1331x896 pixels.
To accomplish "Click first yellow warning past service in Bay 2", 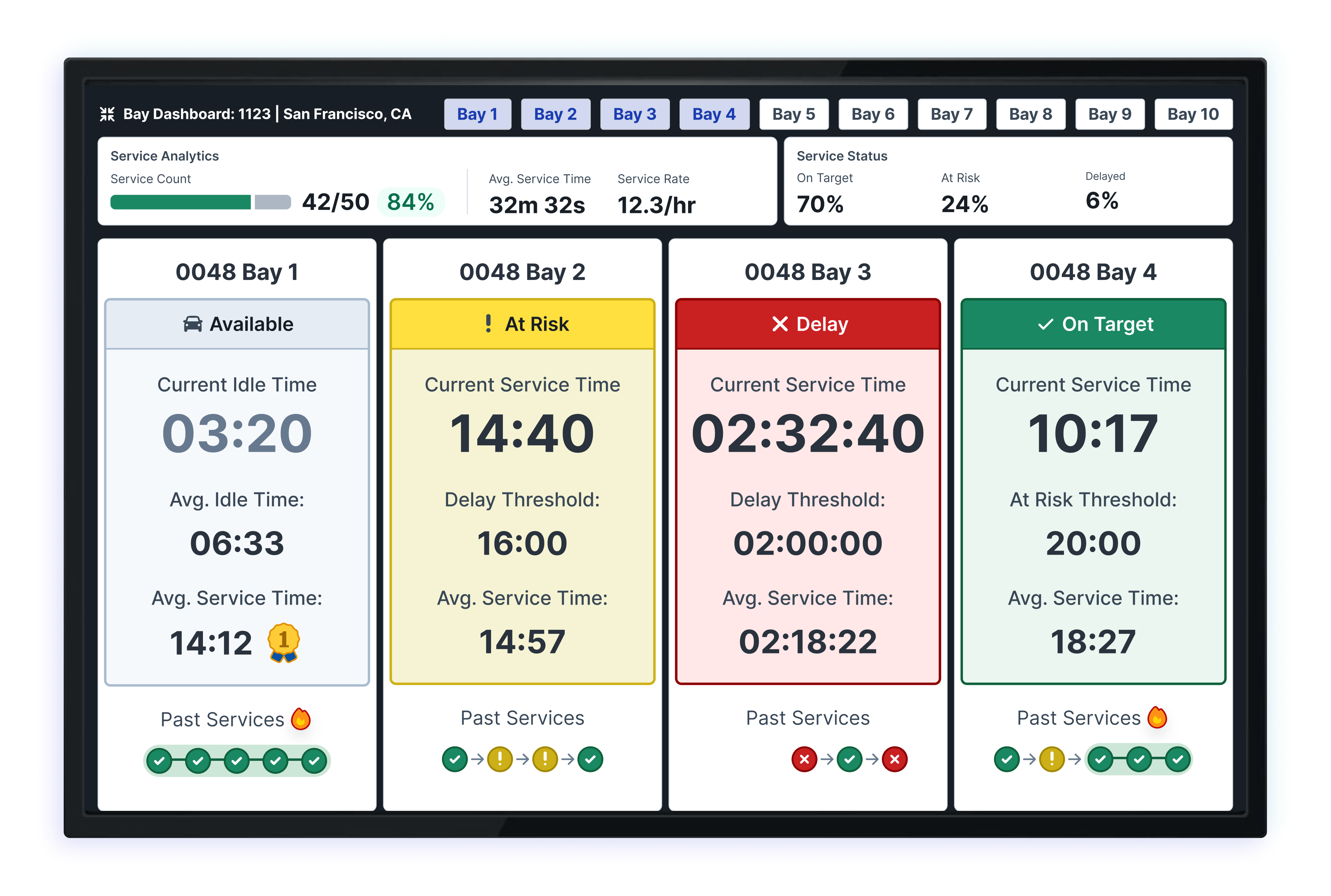I will [500, 759].
